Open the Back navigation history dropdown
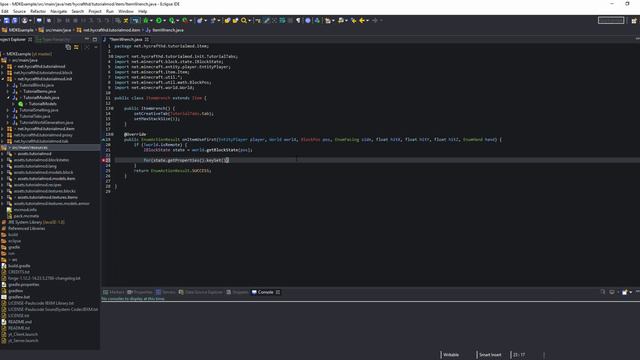The height and width of the screenshot is (360, 640). (x=367, y=20)
